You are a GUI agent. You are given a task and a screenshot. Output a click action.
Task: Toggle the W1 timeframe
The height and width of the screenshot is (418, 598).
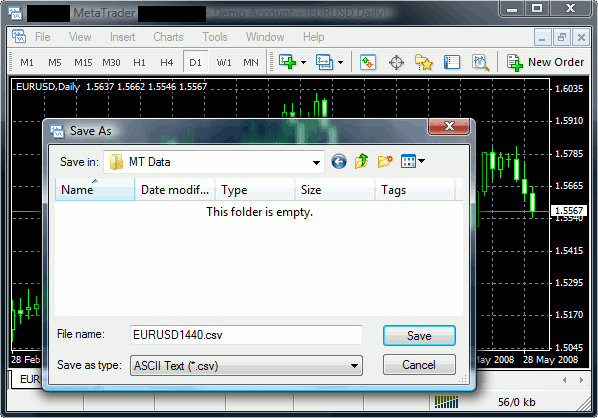click(x=224, y=62)
